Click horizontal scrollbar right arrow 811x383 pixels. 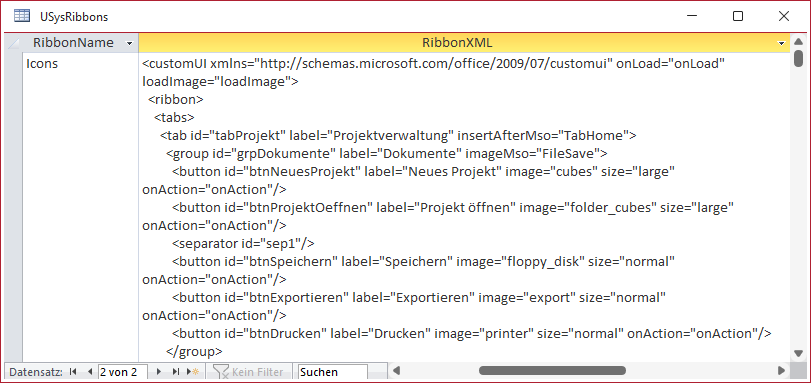click(782, 371)
